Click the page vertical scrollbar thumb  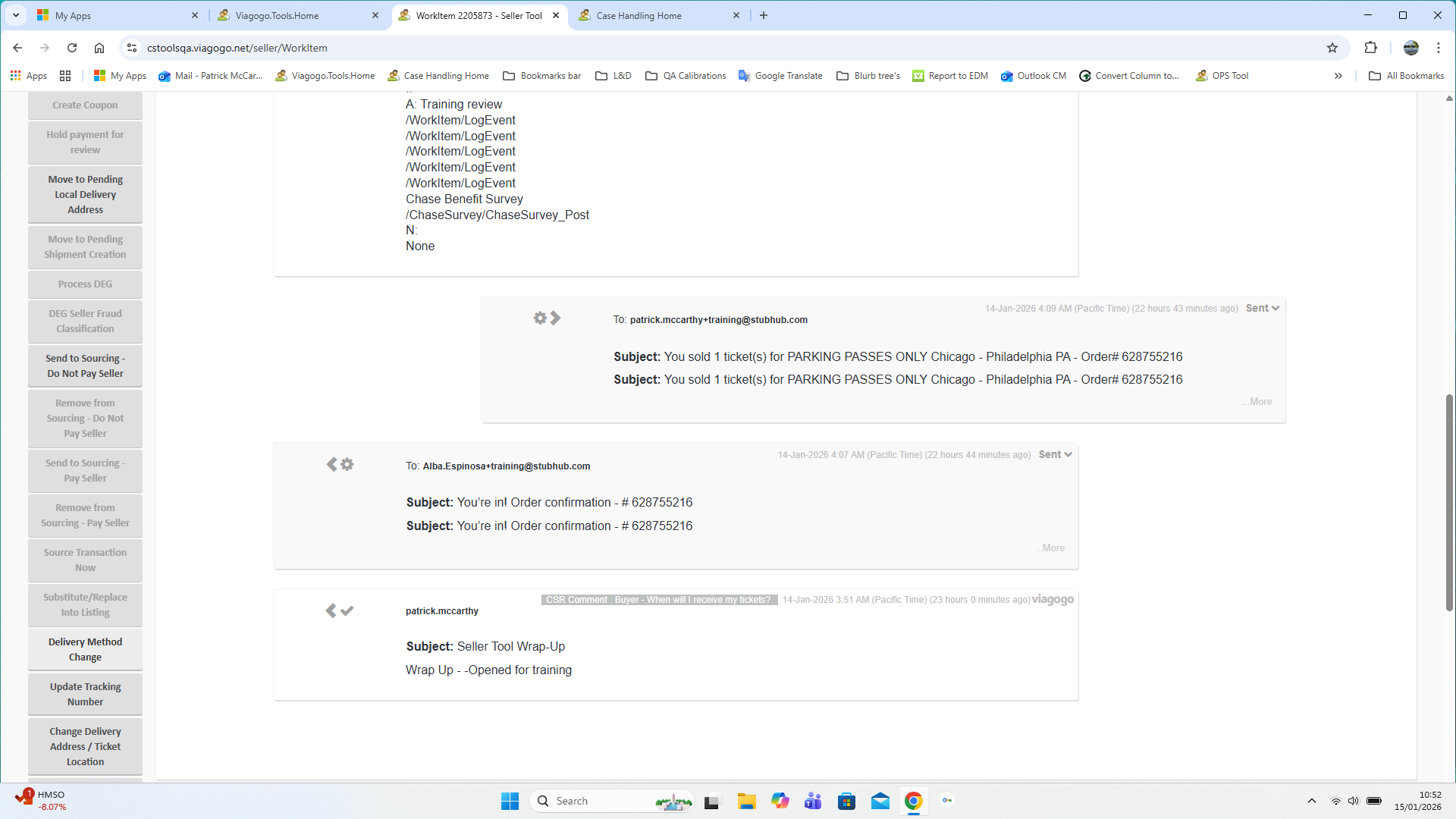(1449, 500)
